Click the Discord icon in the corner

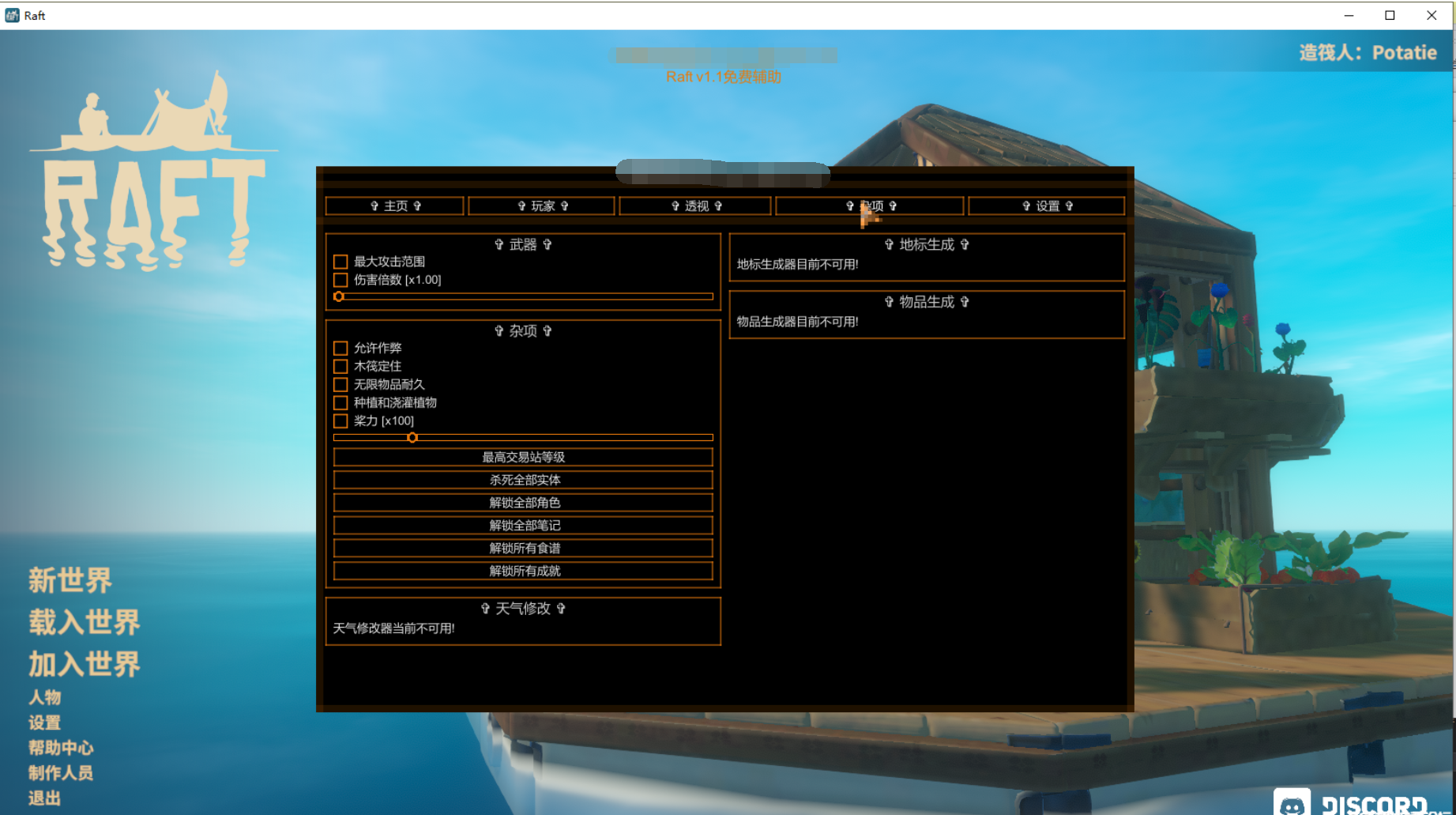pos(1292,804)
